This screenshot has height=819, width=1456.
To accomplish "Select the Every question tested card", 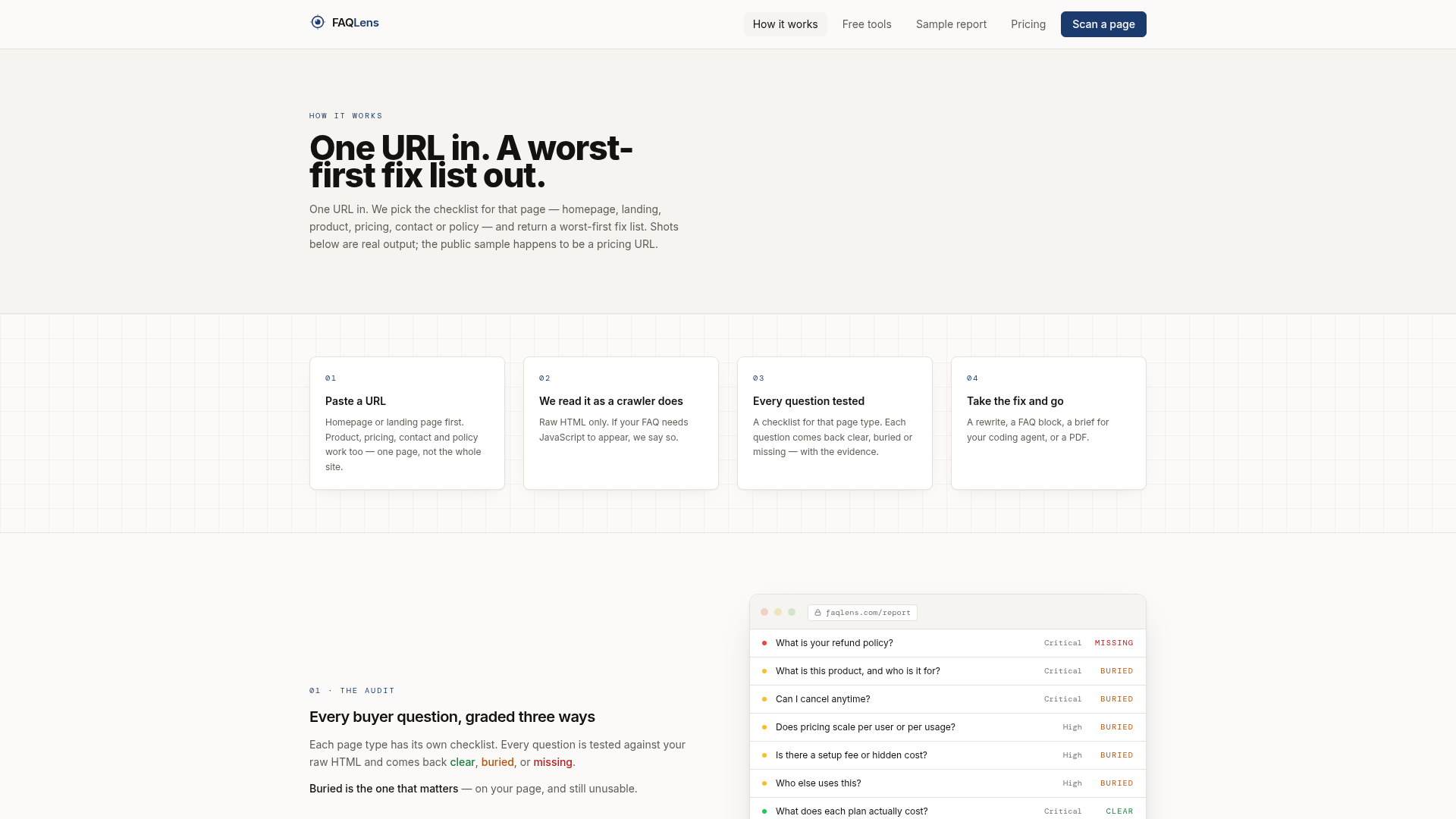I will click(x=835, y=423).
